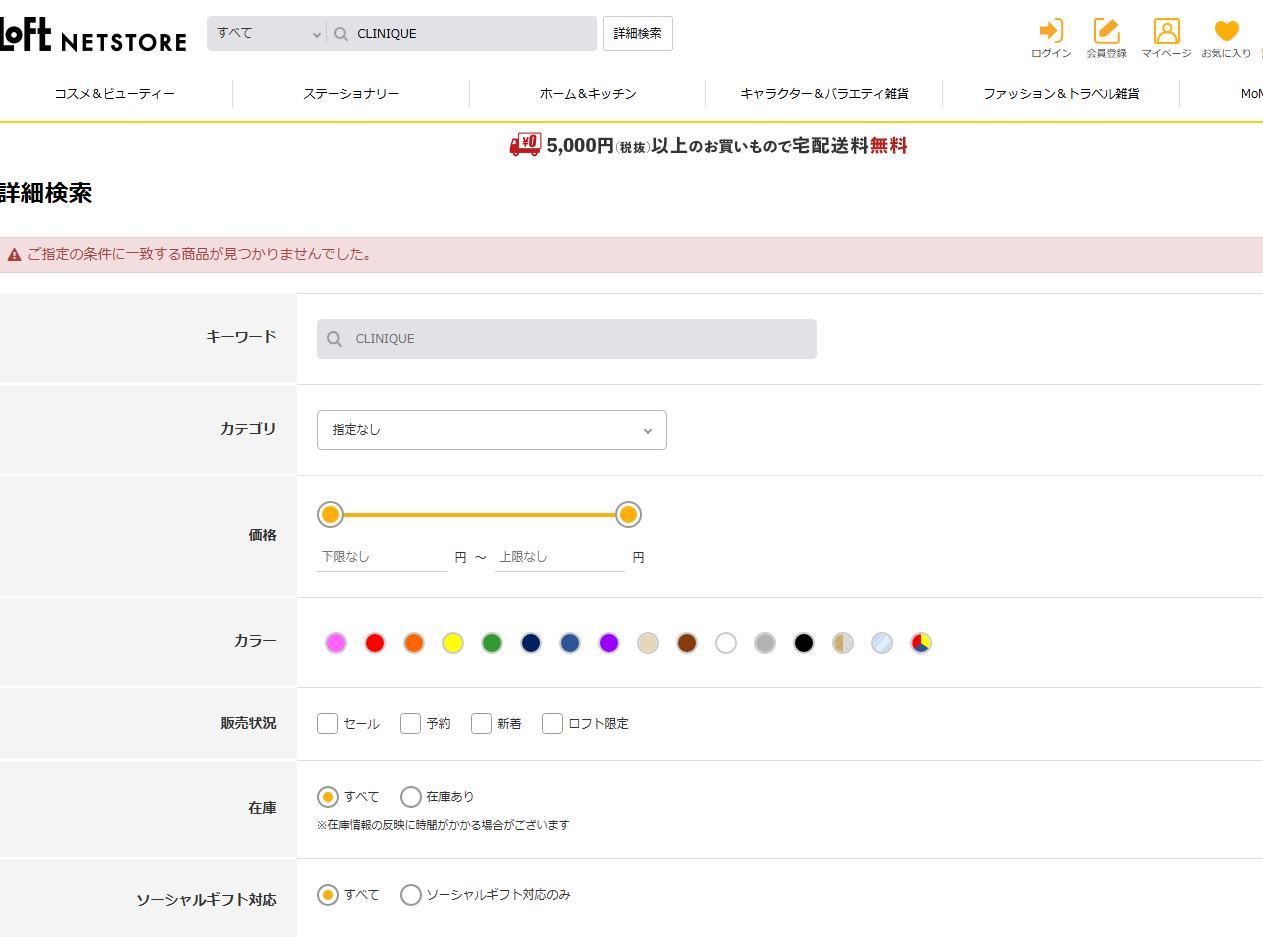
Task: Check the セール checkbox
Action: point(327,723)
